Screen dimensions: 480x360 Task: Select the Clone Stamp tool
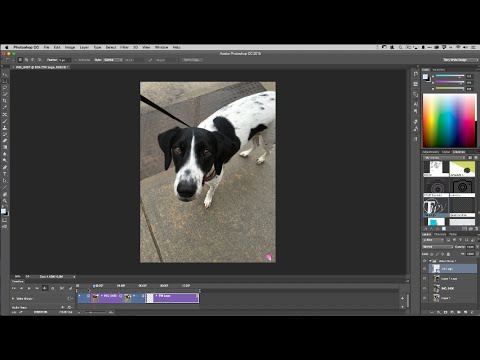[5, 128]
